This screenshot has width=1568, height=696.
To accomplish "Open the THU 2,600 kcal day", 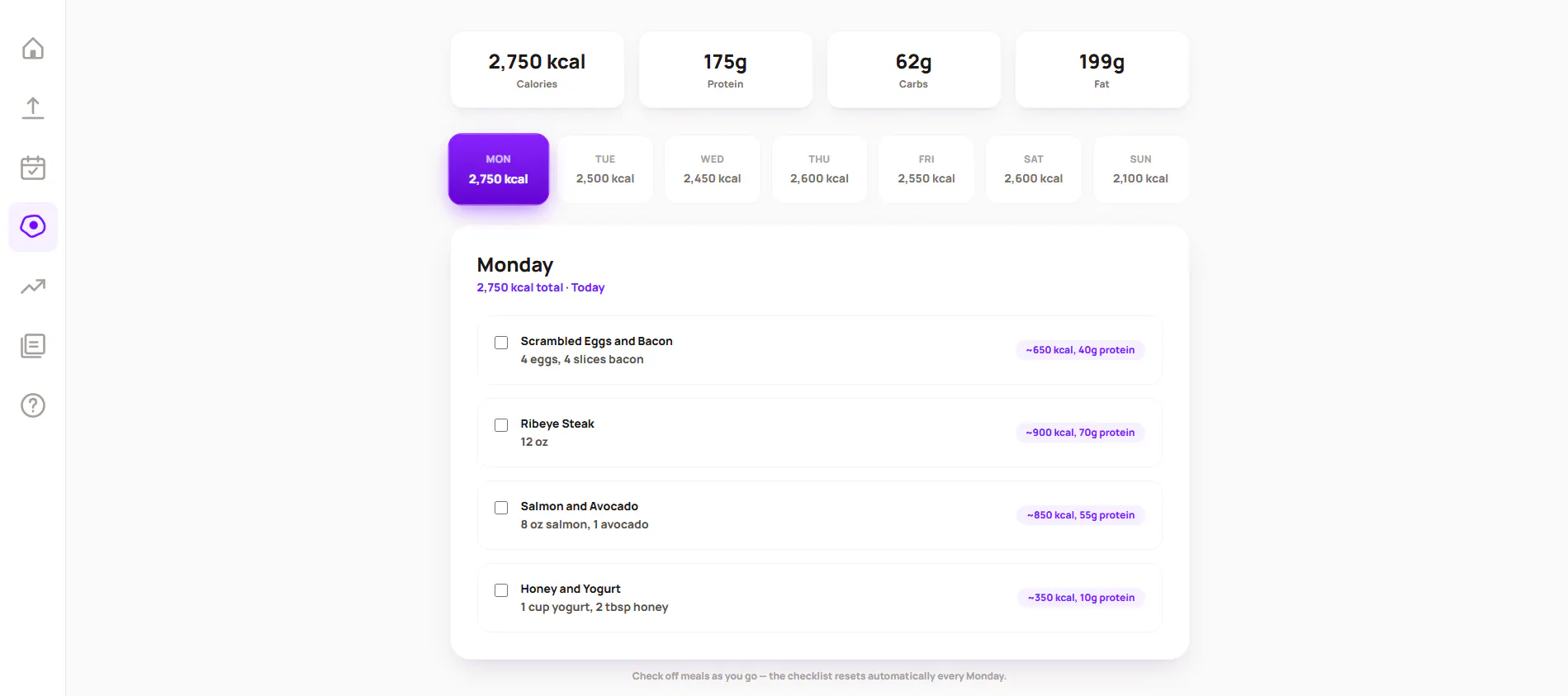I will pos(819,169).
